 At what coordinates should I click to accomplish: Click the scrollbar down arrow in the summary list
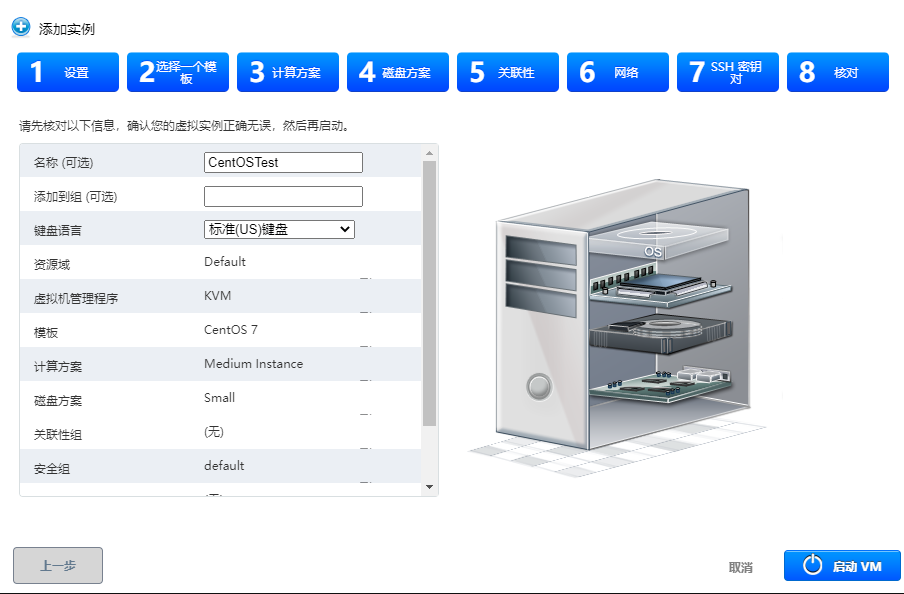coord(429,486)
